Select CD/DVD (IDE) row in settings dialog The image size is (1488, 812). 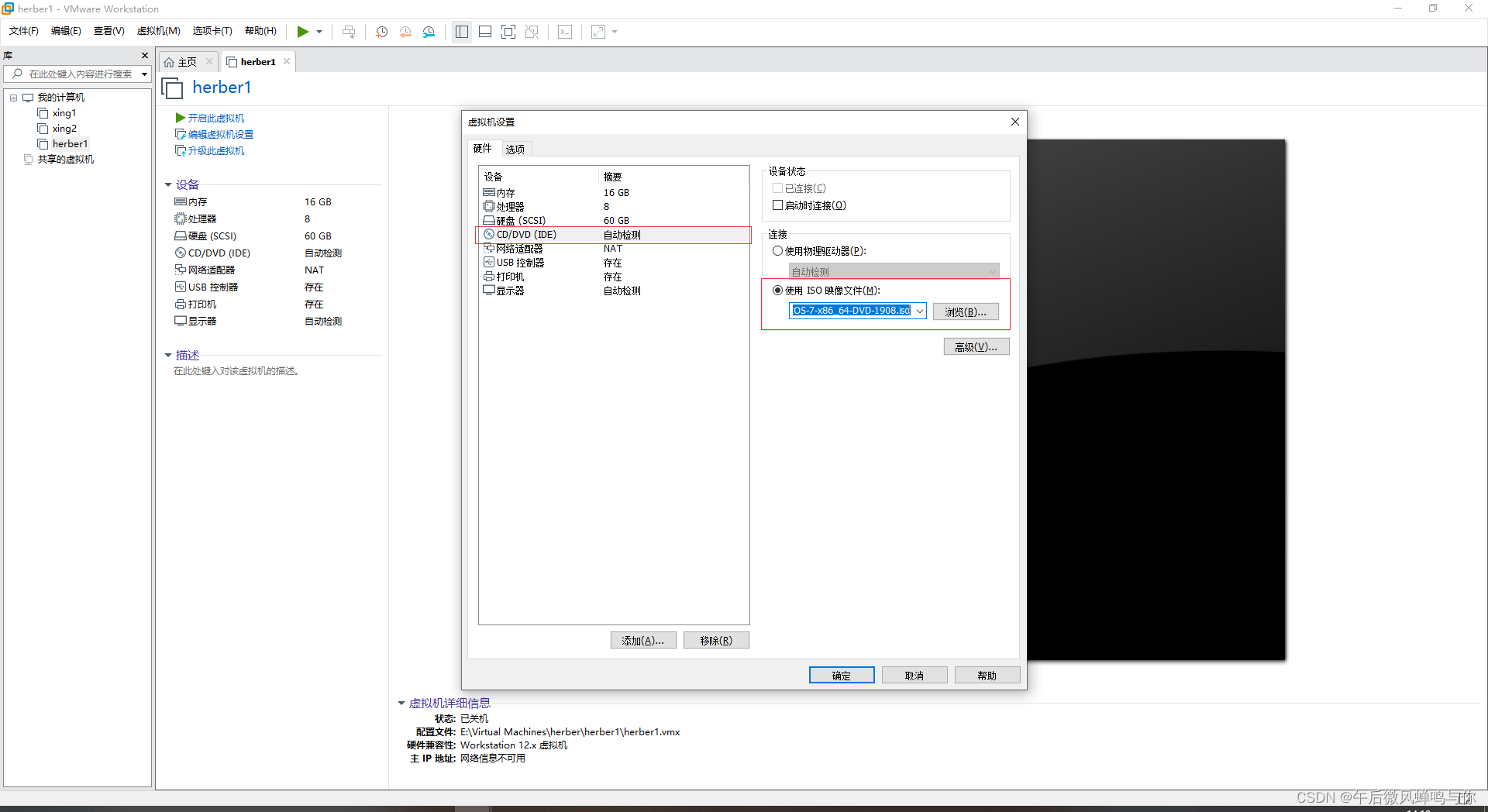[614, 235]
